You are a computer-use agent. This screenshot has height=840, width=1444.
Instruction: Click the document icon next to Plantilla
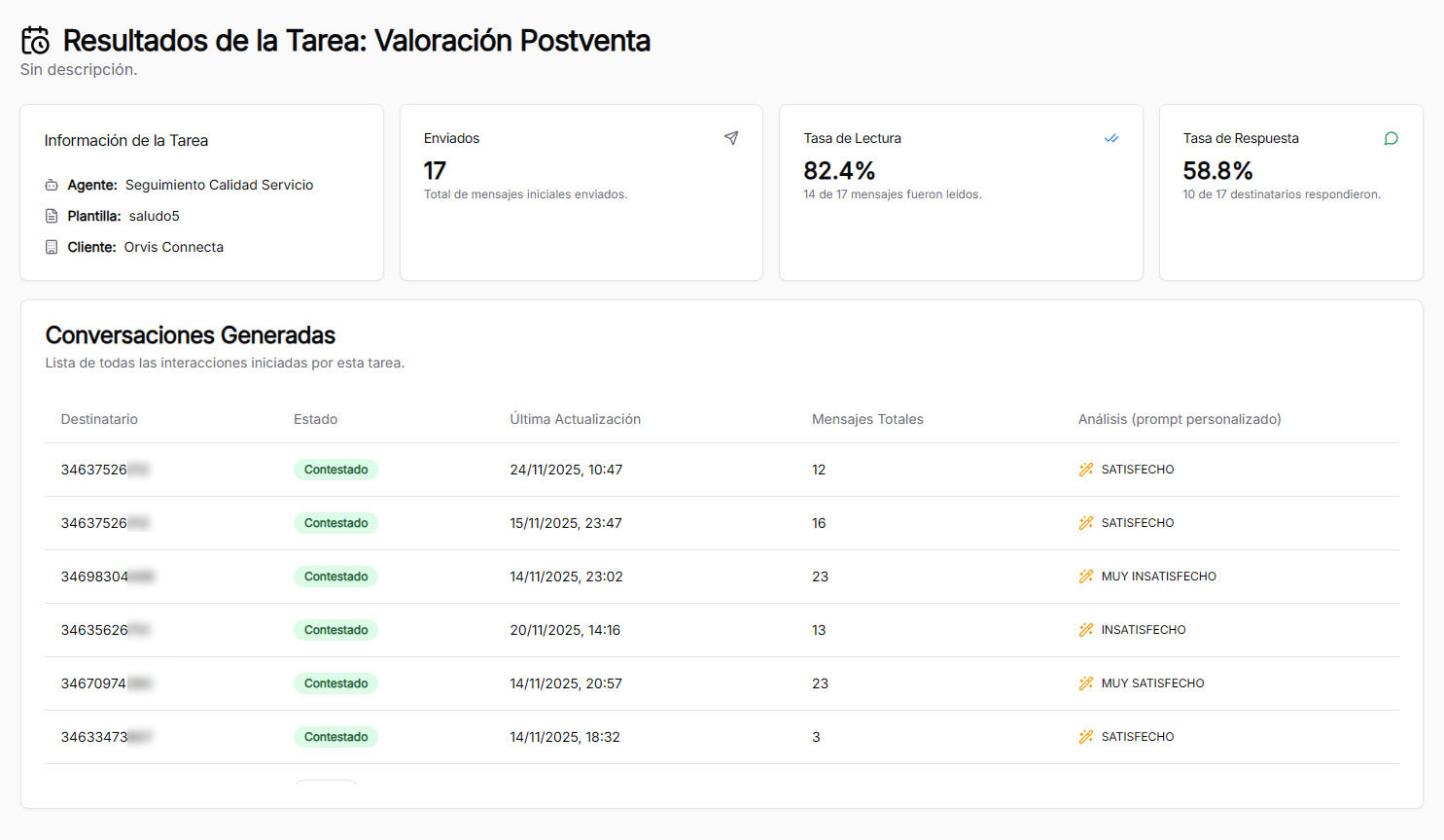(x=52, y=216)
